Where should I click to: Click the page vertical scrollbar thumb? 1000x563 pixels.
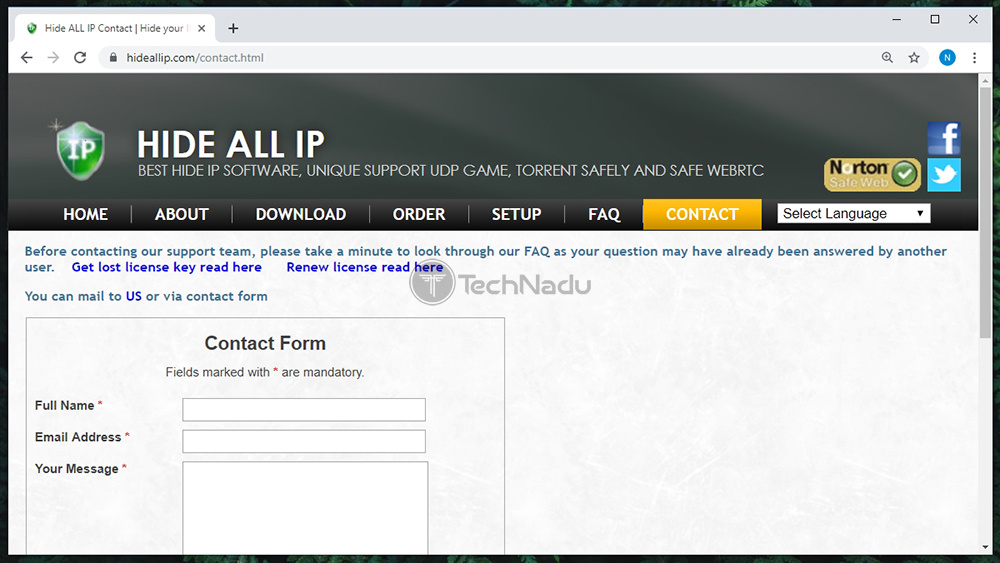pos(985,212)
